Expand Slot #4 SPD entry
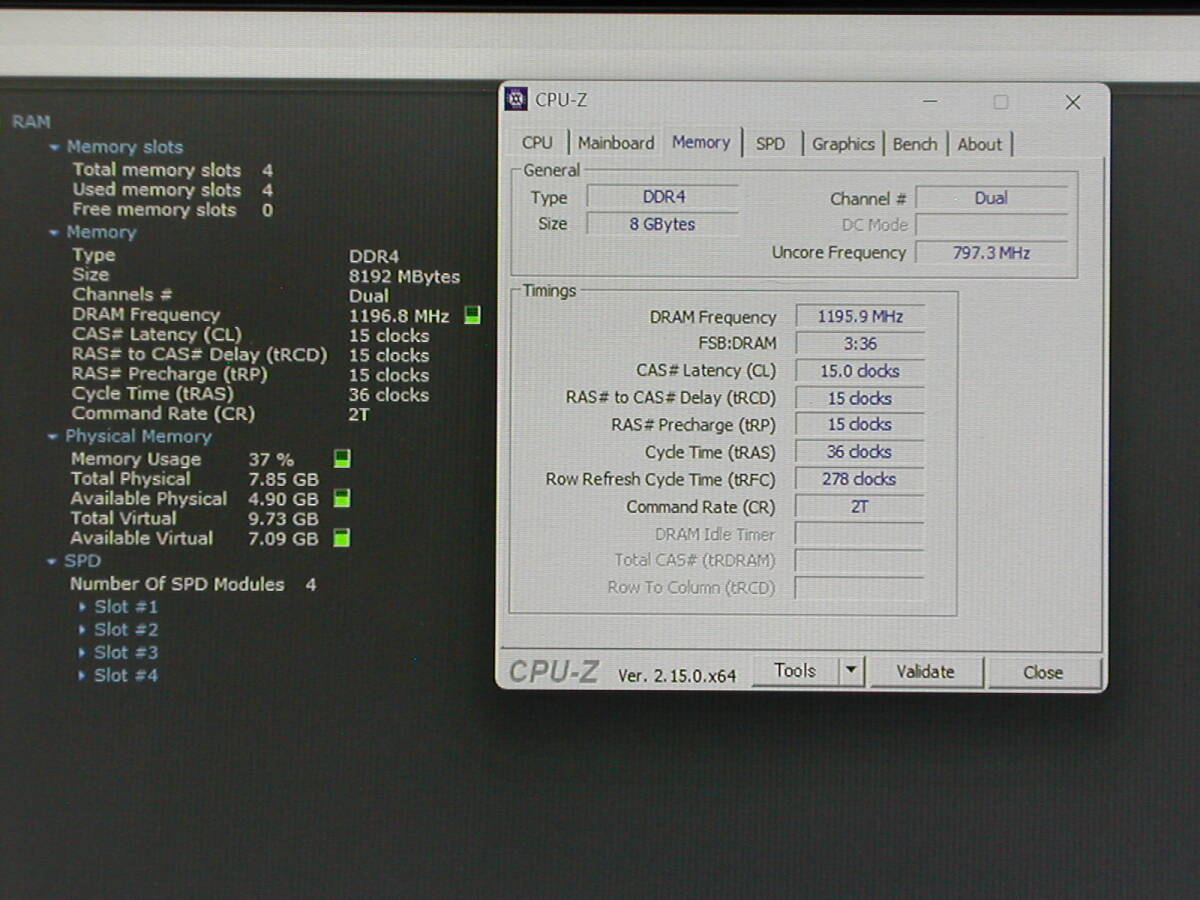 pos(83,676)
